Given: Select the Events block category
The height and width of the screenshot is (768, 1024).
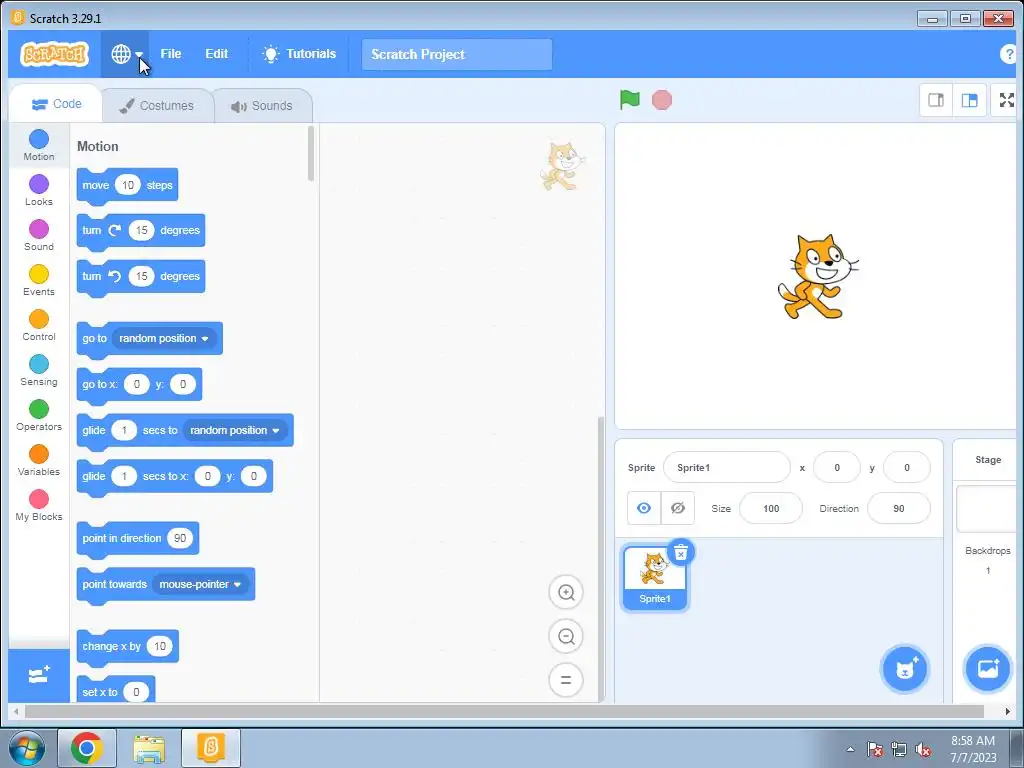Looking at the screenshot, I should 39,280.
